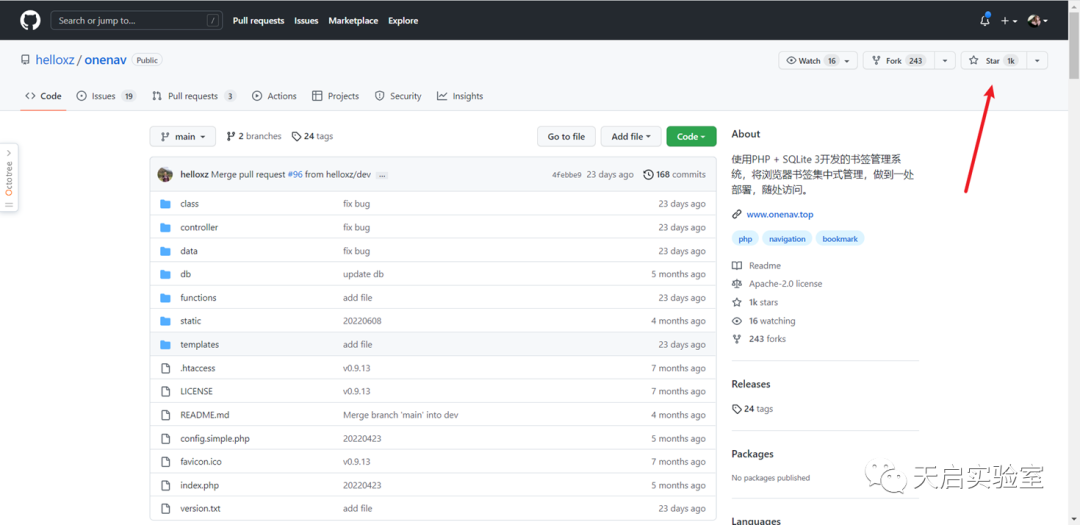Open the onenav repository link
Image resolution: width=1080 pixels, height=525 pixels.
point(105,60)
